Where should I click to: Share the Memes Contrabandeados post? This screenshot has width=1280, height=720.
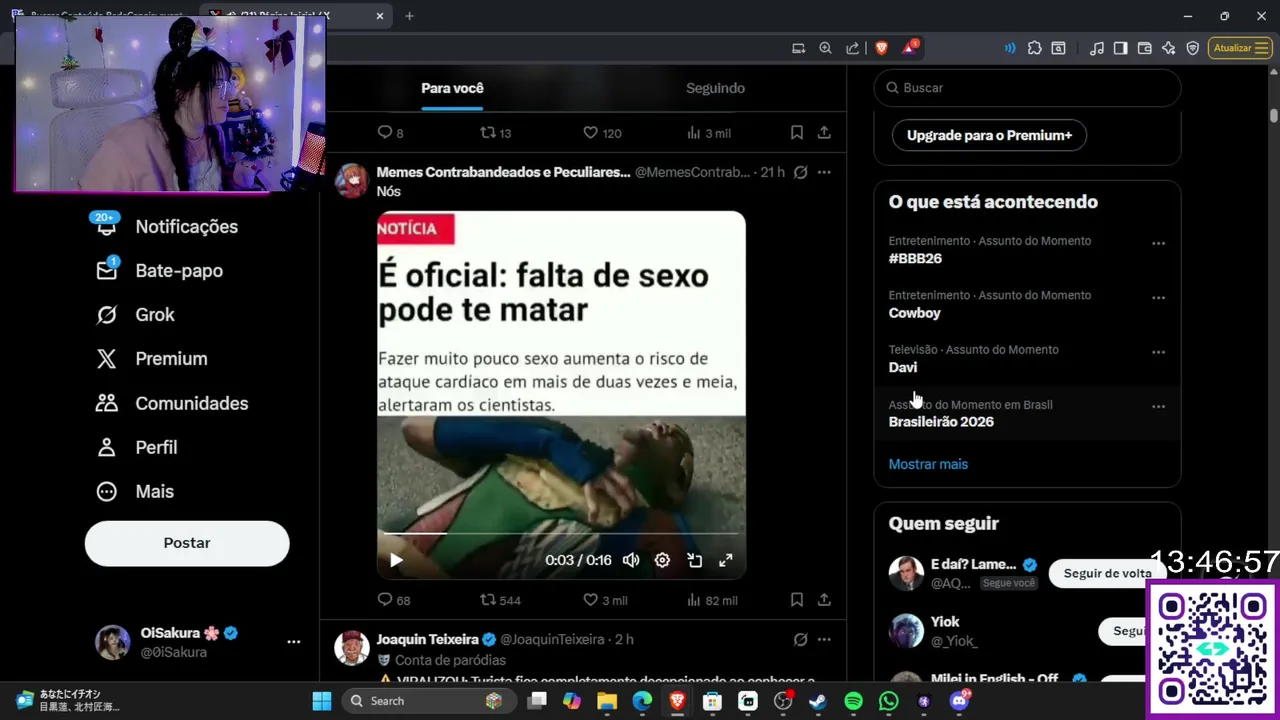(x=824, y=600)
